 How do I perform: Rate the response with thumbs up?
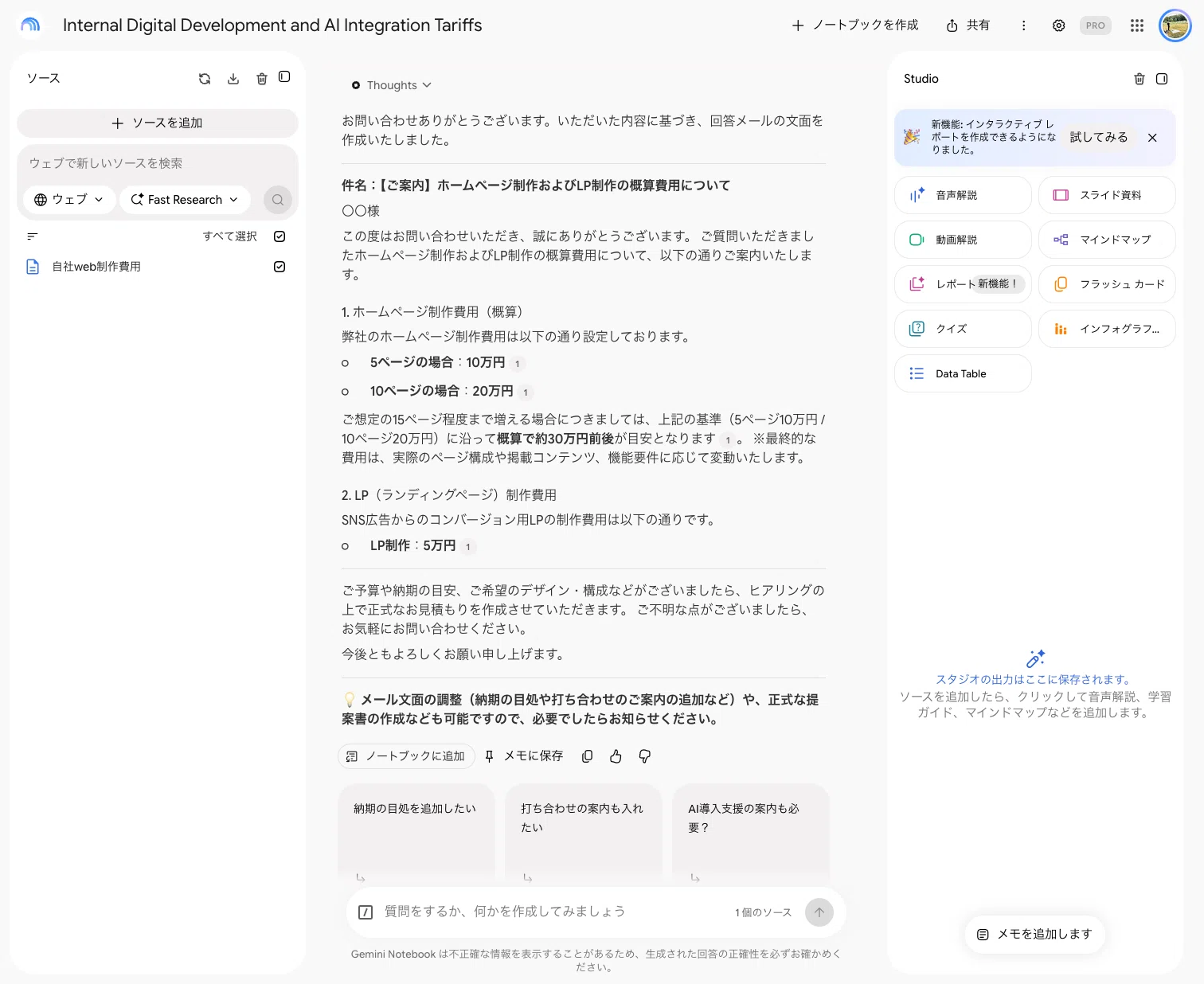[616, 756]
